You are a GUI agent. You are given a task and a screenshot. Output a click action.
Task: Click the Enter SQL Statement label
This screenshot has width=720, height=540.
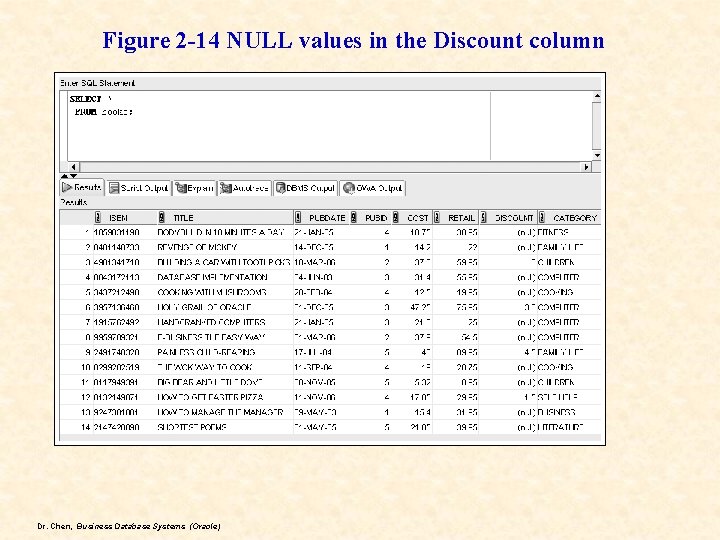(x=97, y=83)
